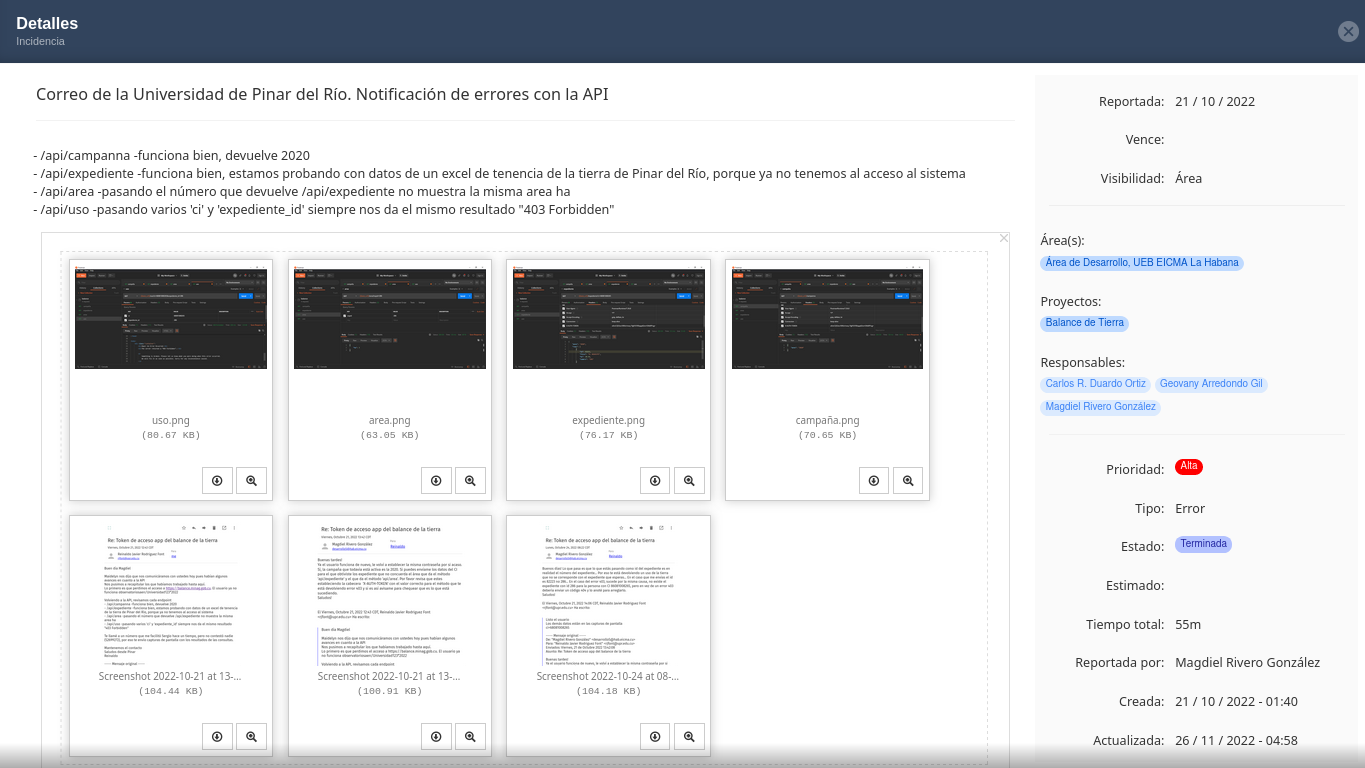Magnify the expediente.png image
Screen dimensions: 1365x768
pyautogui.click(x=689, y=481)
